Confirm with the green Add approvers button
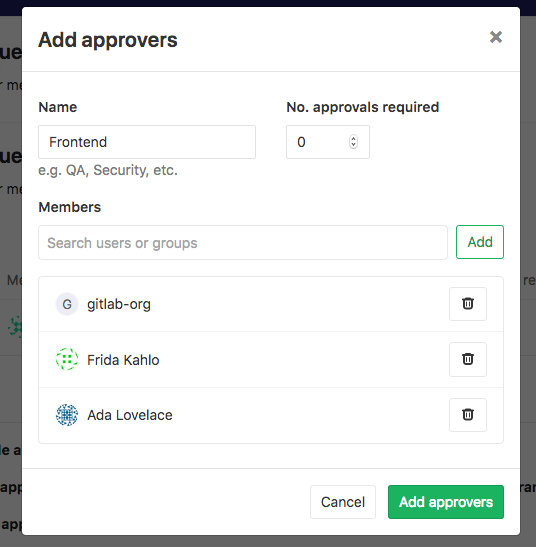This screenshot has height=547, width=536. pyautogui.click(x=446, y=502)
